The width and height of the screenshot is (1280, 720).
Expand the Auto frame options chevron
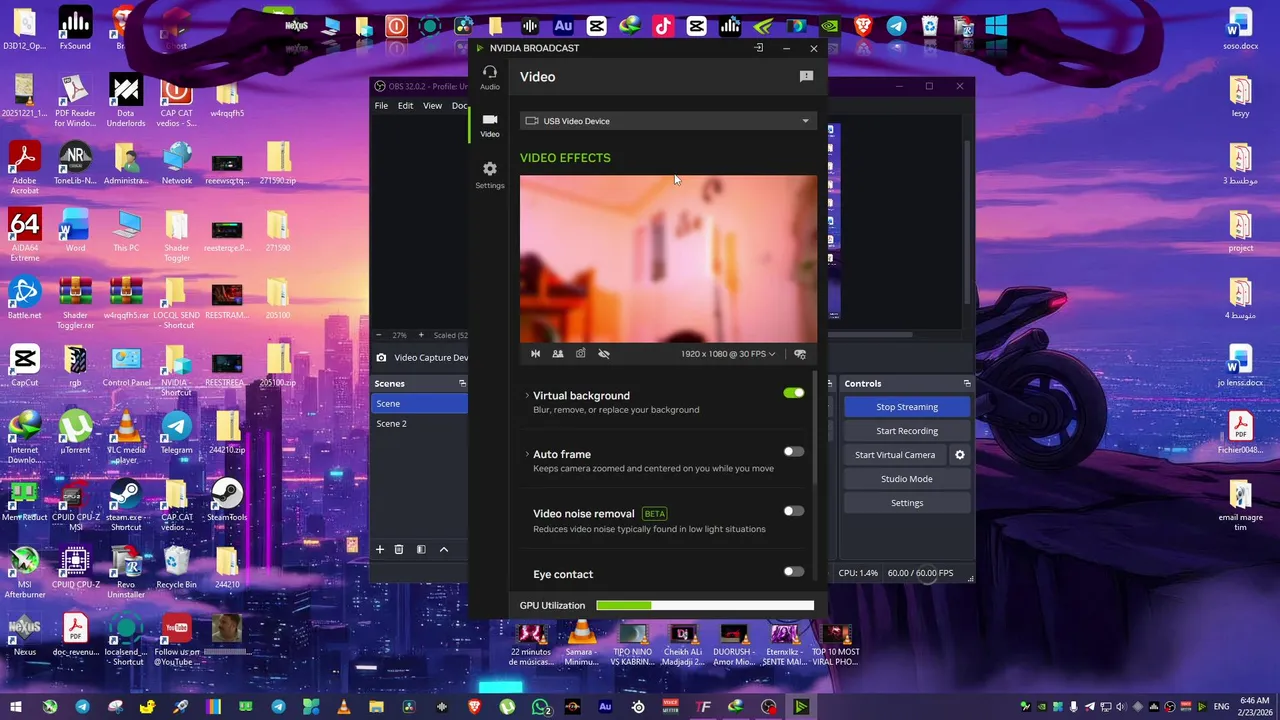pos(527,454)
